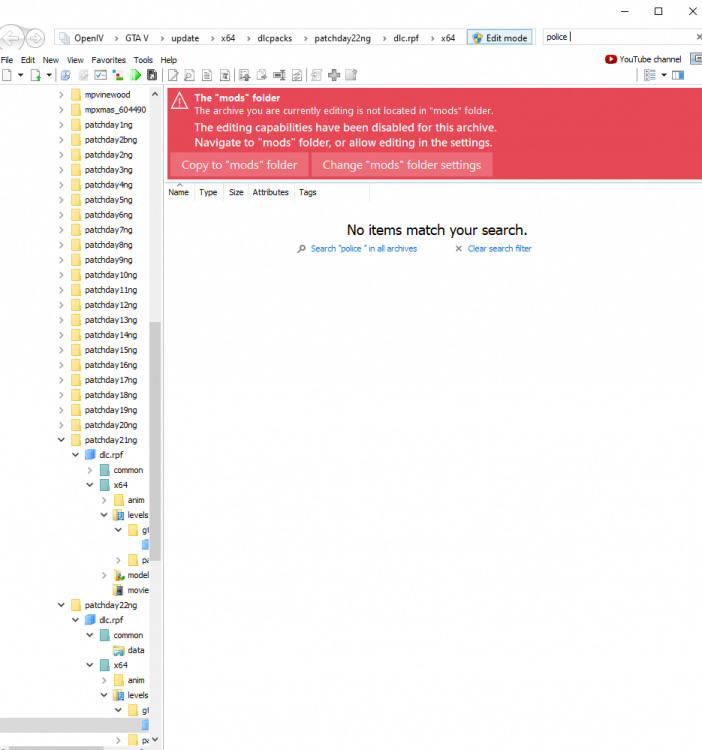Click the page with pencil edit icon
Screen dimensions: 702x750
point(173,75)
